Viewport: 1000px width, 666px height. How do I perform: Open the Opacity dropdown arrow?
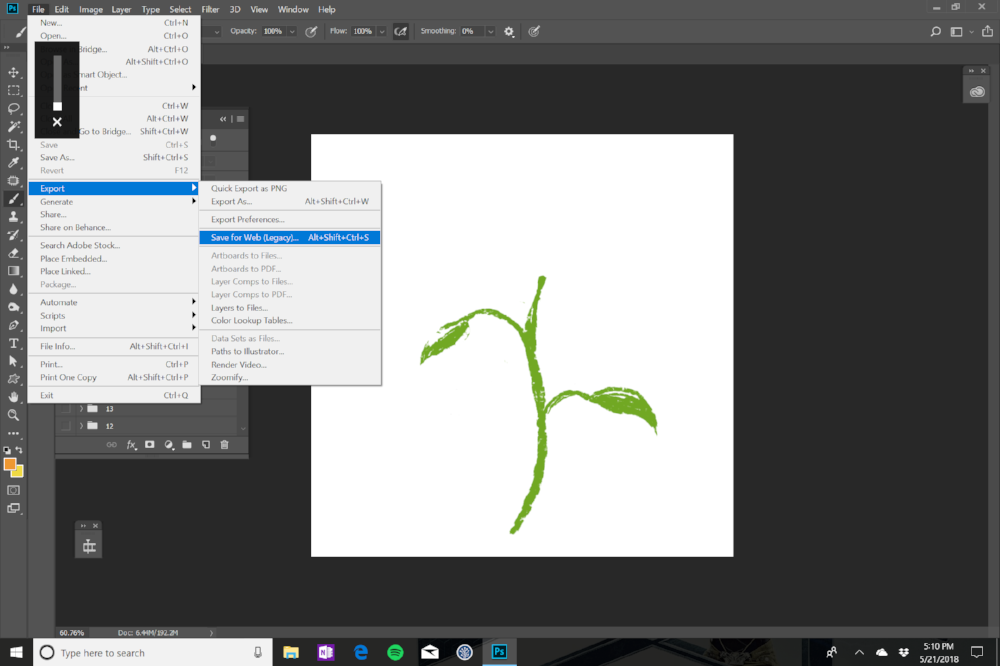click(x=292, y=31)
